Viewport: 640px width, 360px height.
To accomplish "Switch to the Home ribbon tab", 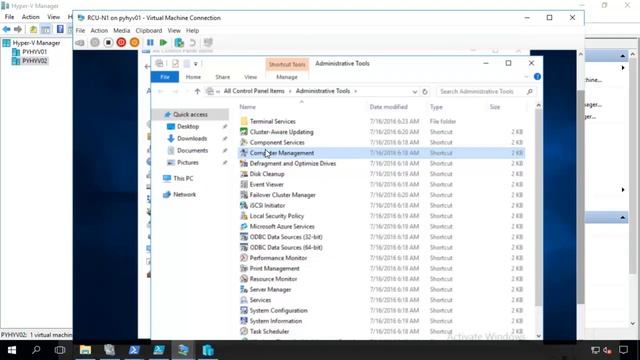I will point(193,77).
